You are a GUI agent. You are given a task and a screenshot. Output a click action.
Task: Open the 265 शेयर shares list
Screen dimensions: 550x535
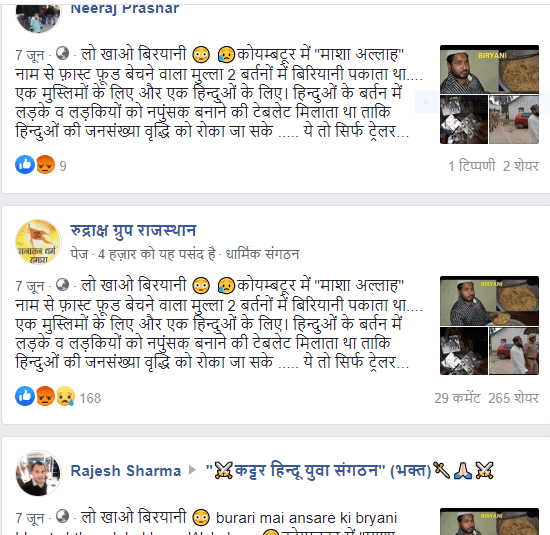pyautogui.click(x=513, y=398)
